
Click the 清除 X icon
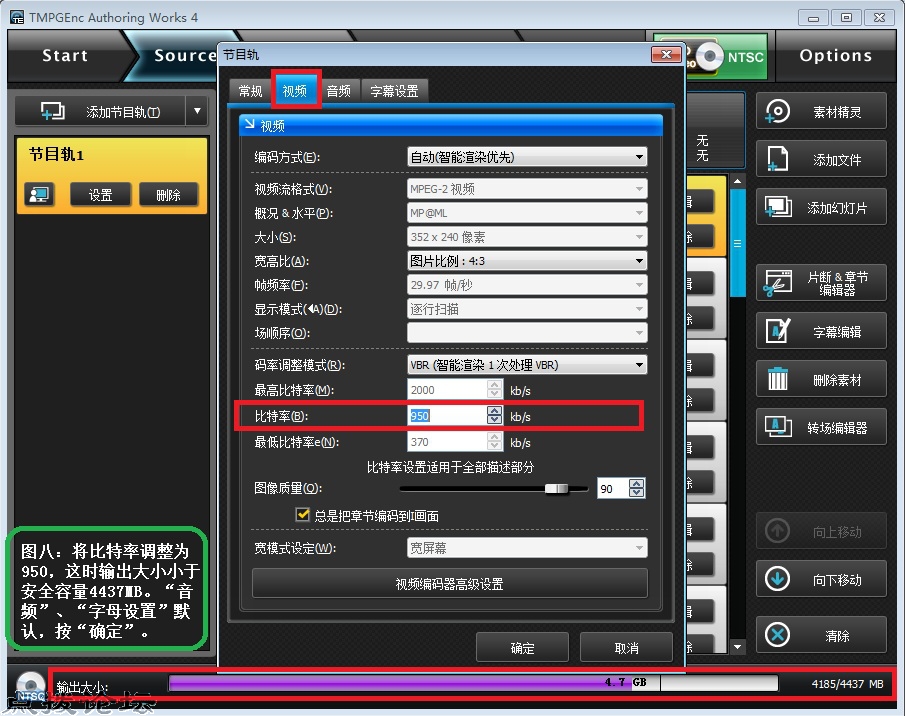coord(777,635)
